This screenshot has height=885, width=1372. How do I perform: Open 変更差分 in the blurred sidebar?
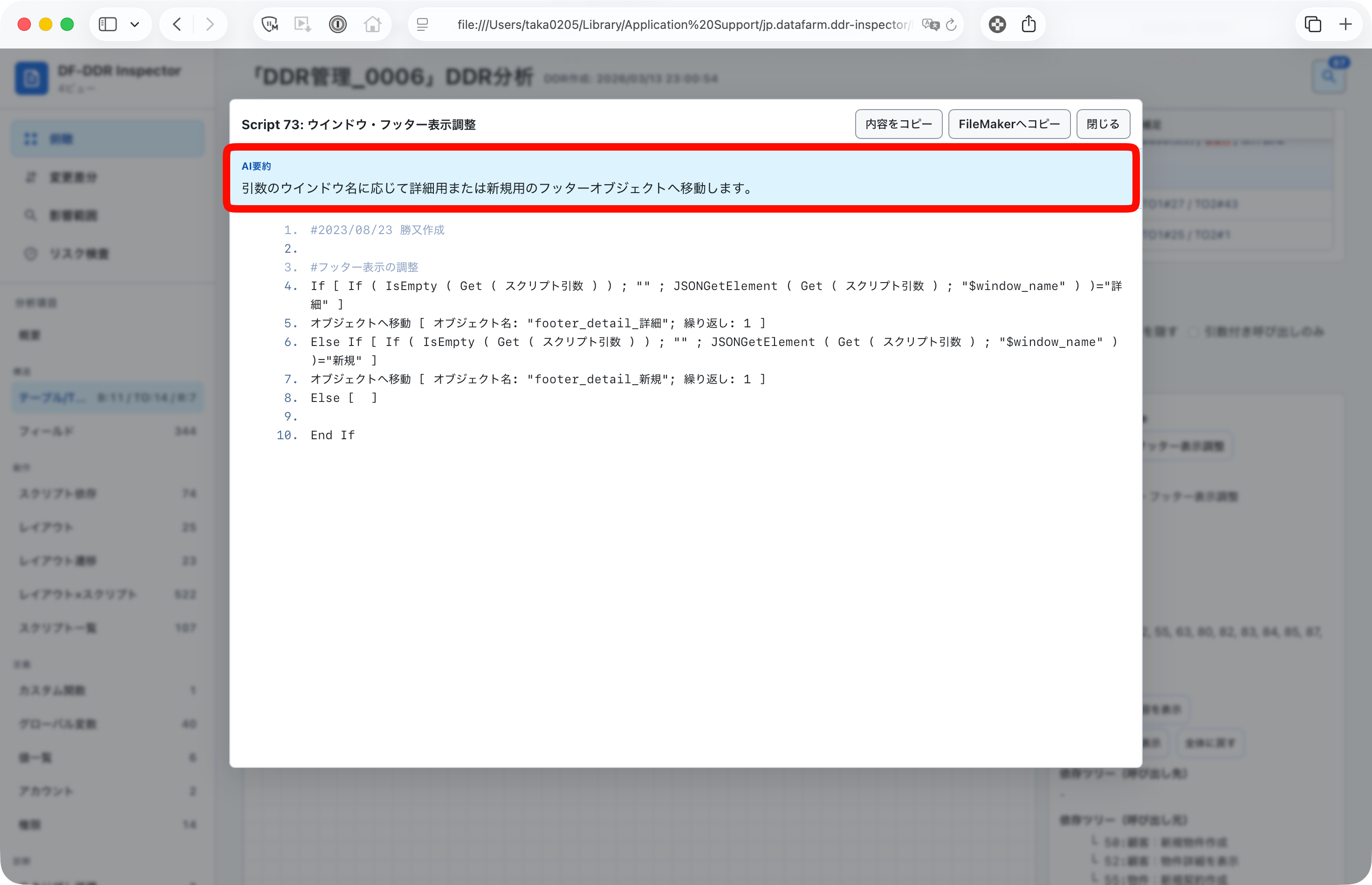107,177
